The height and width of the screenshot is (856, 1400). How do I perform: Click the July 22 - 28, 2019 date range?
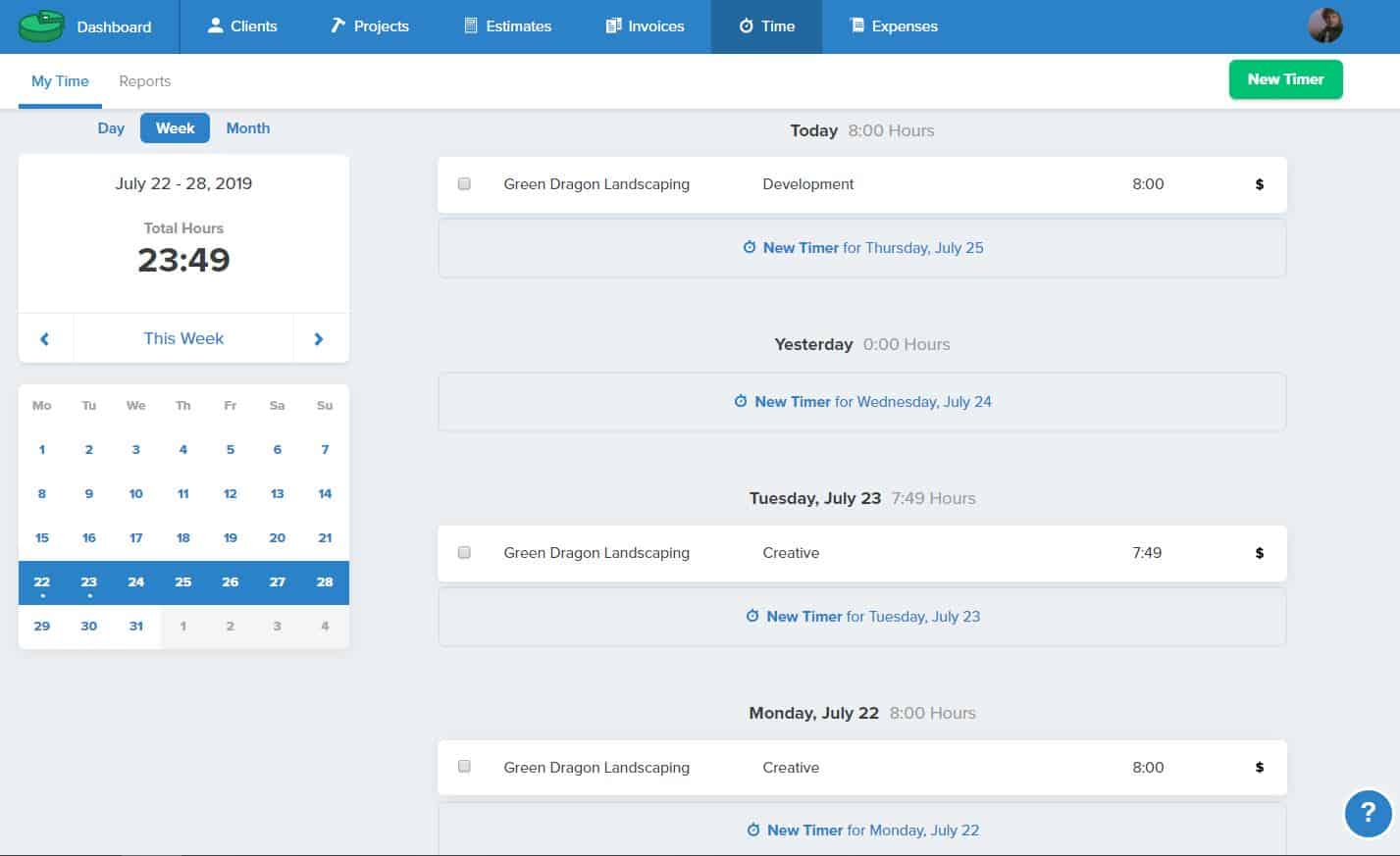coord(183,183)
